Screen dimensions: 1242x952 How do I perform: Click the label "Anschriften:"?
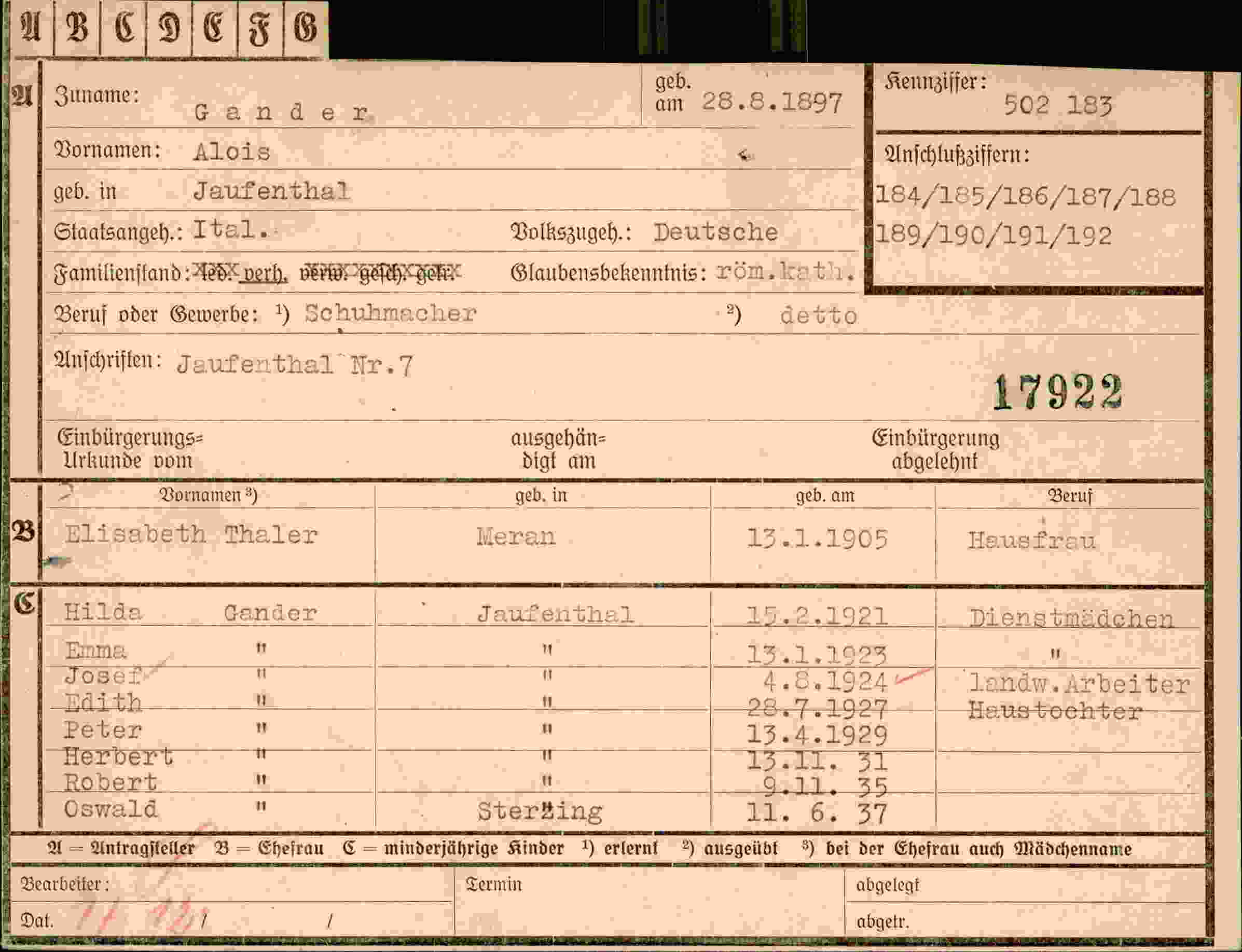pyautogui.click(x=107, y=361)
